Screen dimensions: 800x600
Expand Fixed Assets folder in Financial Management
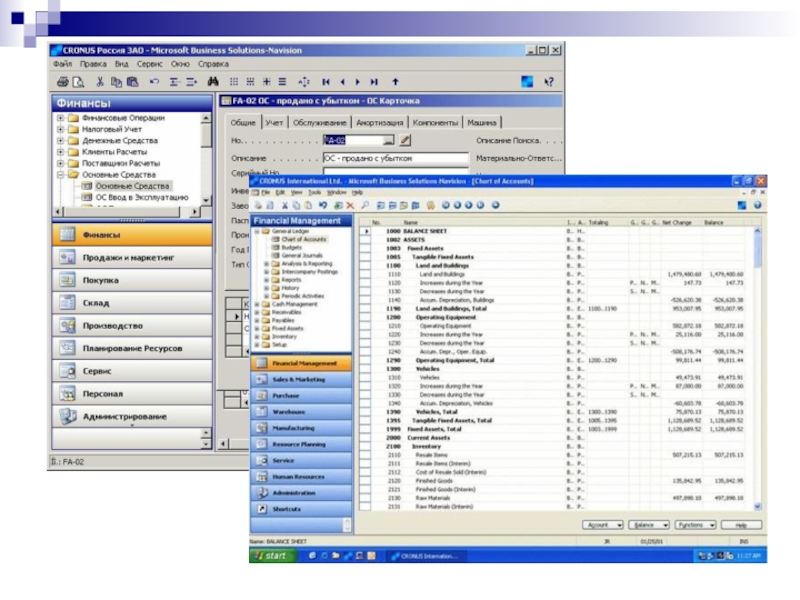pos(257,329)
